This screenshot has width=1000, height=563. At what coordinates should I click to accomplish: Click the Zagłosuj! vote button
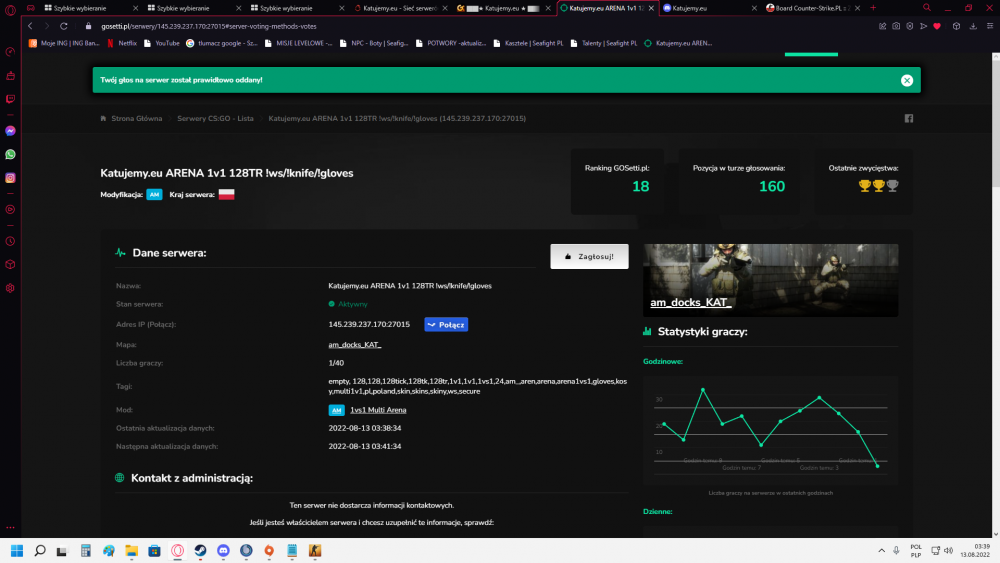(589, 256)
